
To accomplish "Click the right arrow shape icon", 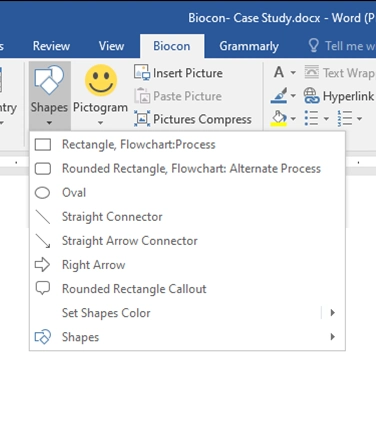I will click(42, 265).
